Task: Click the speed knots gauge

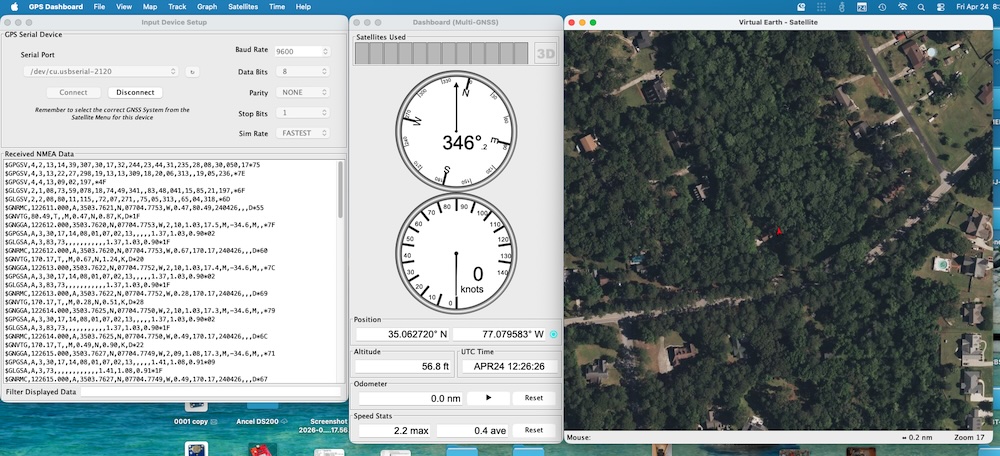Action: [456, 254]
